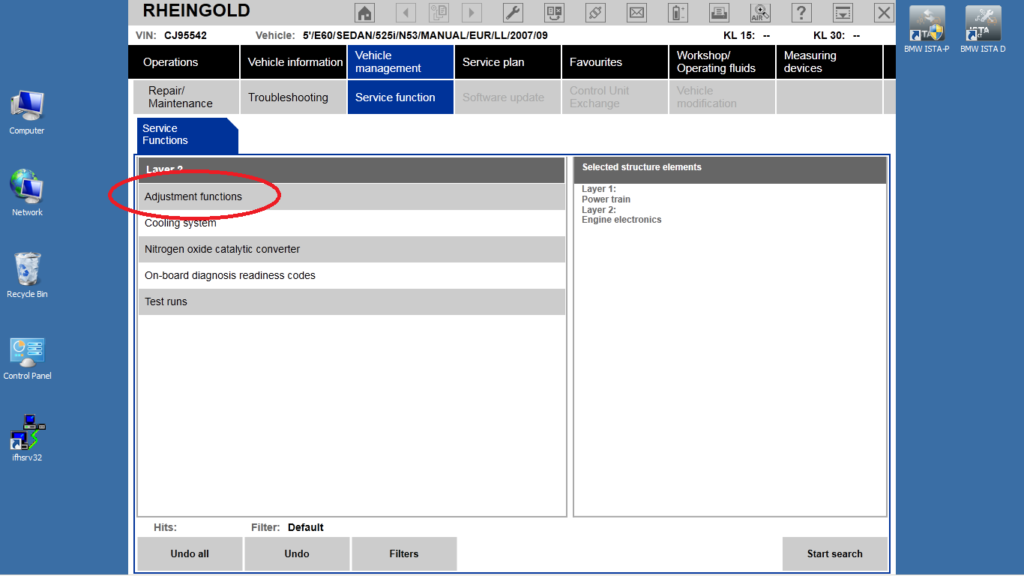1024x576 pixels.
Task: Open the AIR search icon
Action: click(x=760, y=12)
